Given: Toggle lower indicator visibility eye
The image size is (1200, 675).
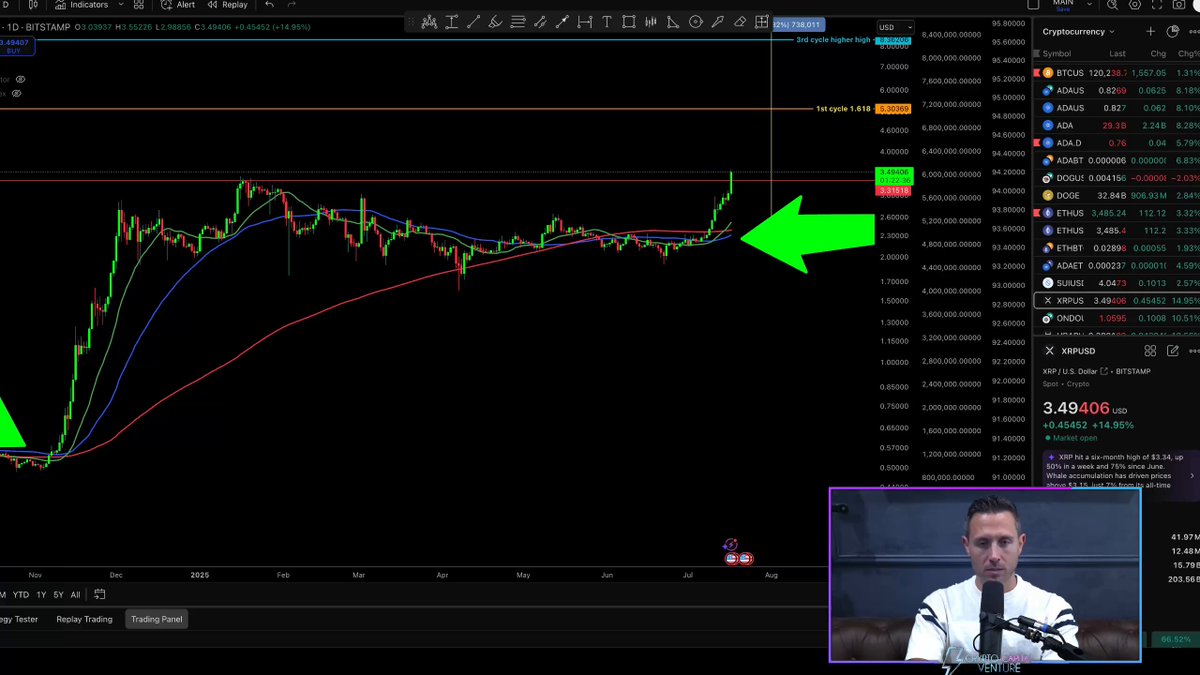Looking at the screenshot, I should pyautogui.click(x=16, y=93).
